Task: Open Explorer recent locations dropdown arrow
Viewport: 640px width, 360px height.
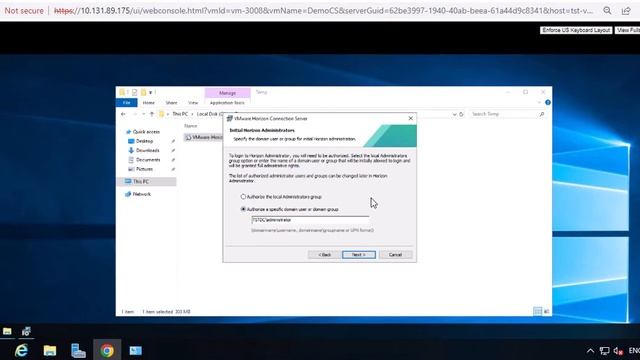Action: click(143, 114)
